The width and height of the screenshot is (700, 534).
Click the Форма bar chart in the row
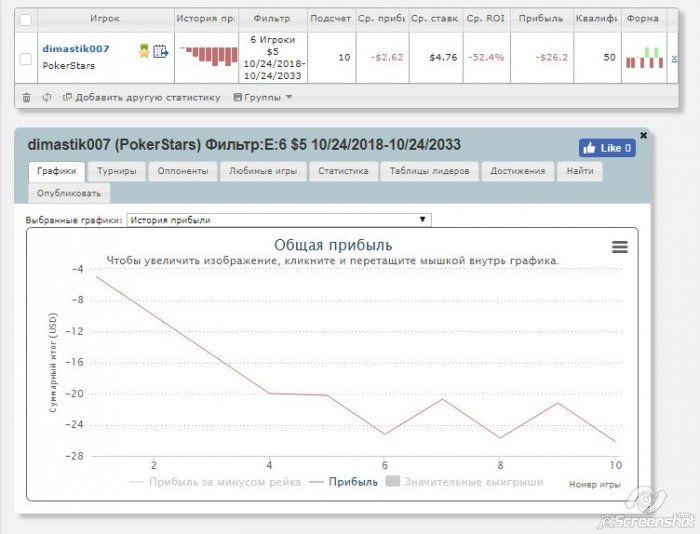coord(644,58)
